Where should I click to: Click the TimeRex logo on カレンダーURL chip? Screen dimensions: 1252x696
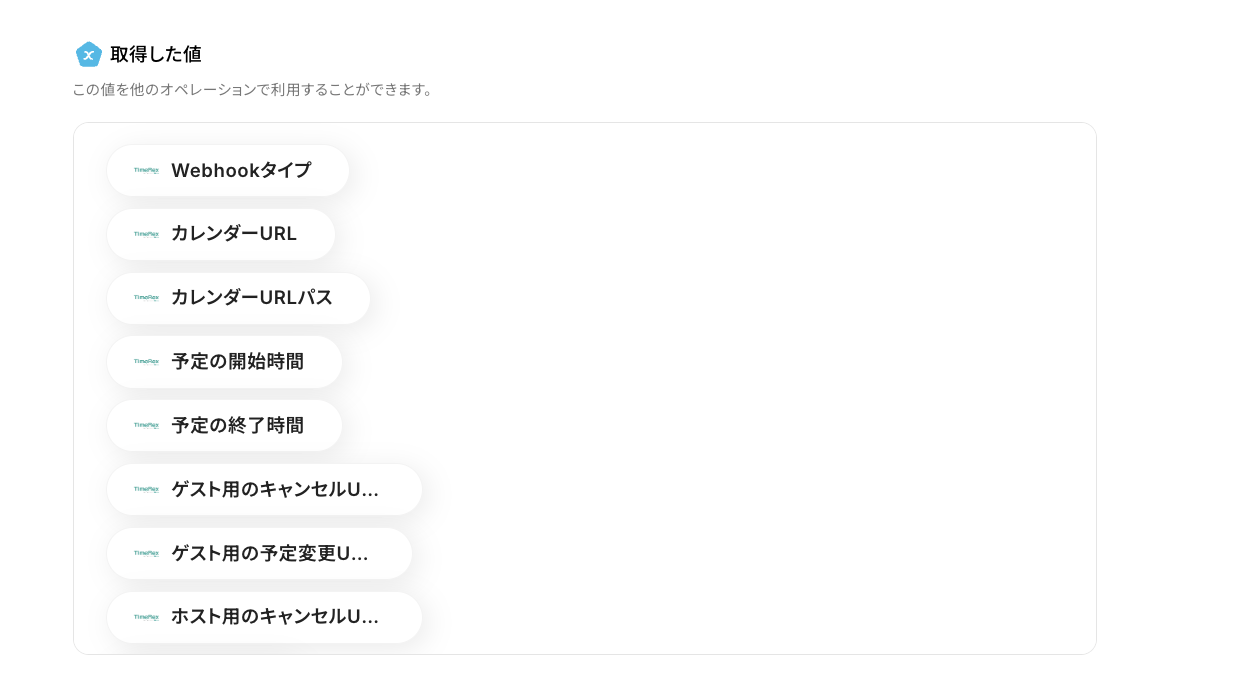point(146,234)
